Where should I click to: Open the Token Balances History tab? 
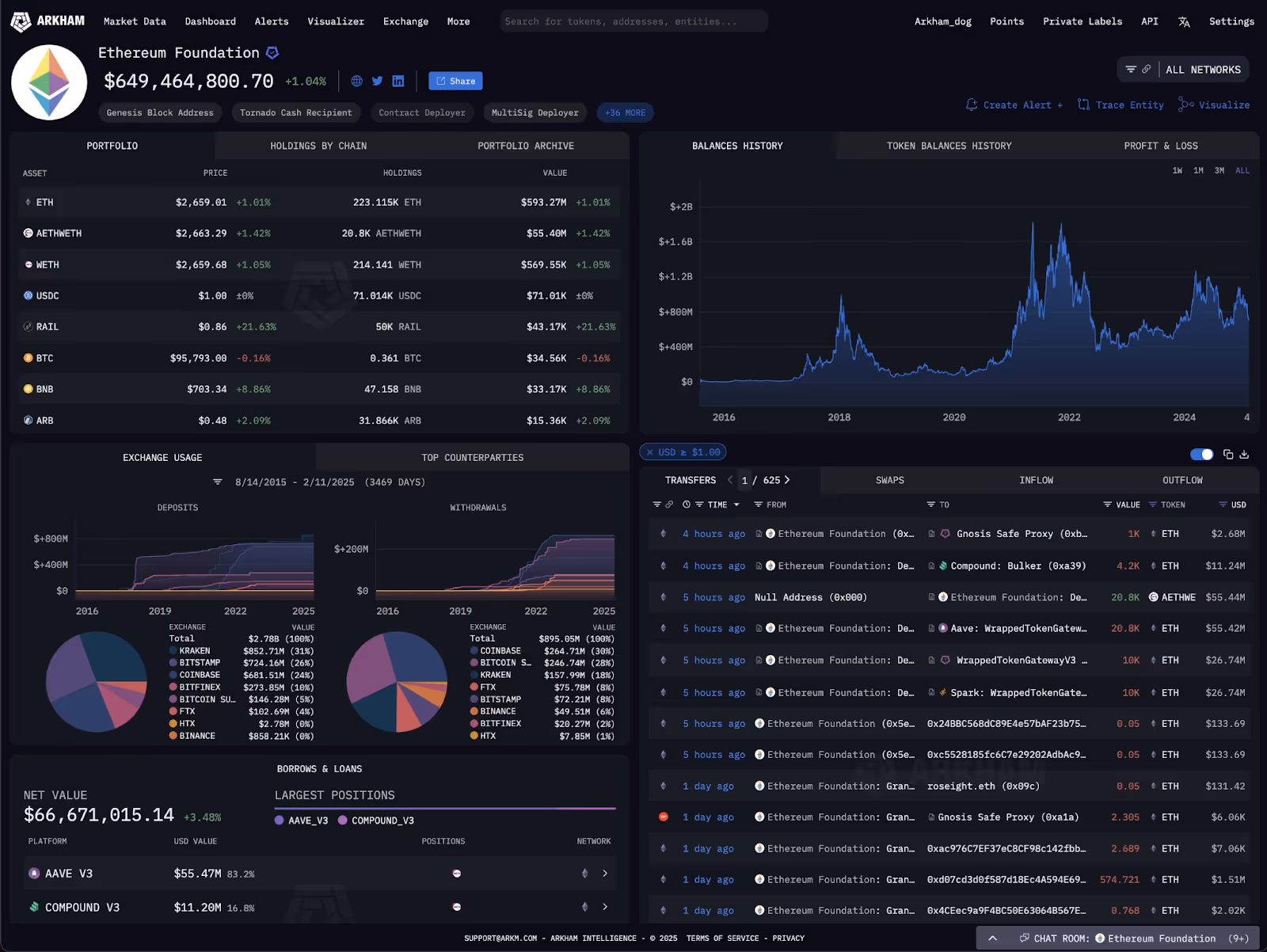[949, 146]
